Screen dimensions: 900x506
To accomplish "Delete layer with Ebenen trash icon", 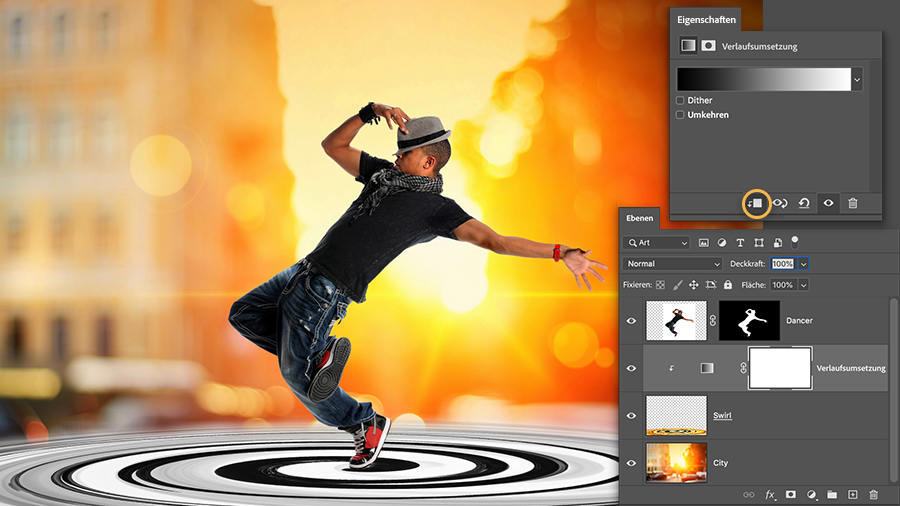I will click(x=874, y=495).
